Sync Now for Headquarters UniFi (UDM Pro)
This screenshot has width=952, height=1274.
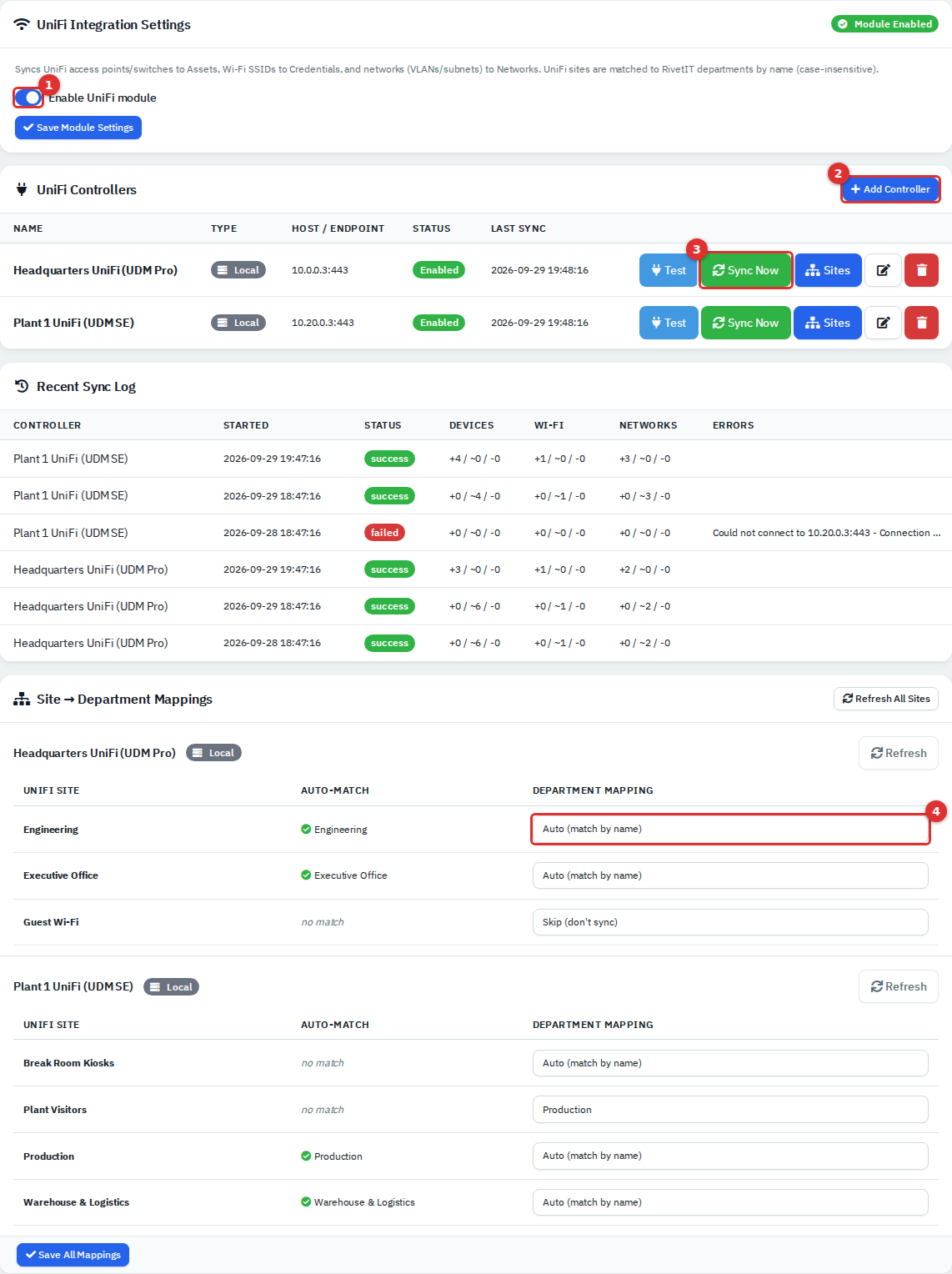pyautogui.click(x=746, y=270)
